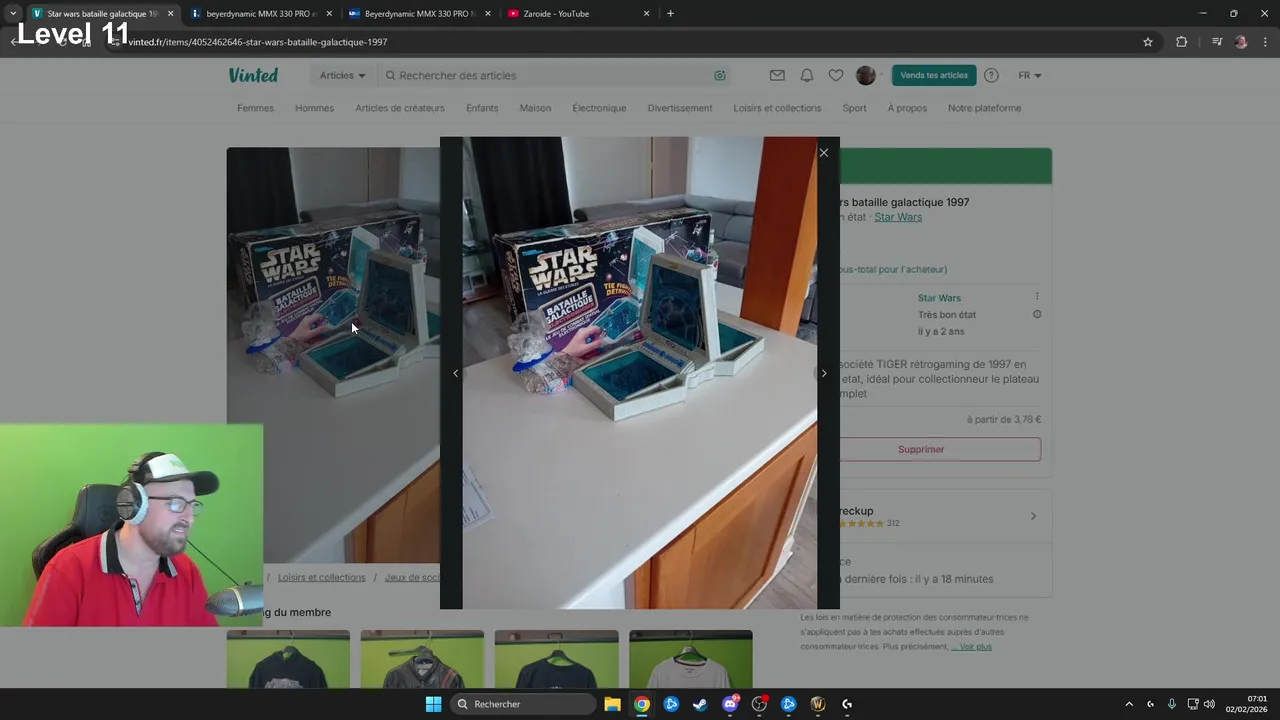
Task: Open the Sport category menu
Action: click(854, 108)
